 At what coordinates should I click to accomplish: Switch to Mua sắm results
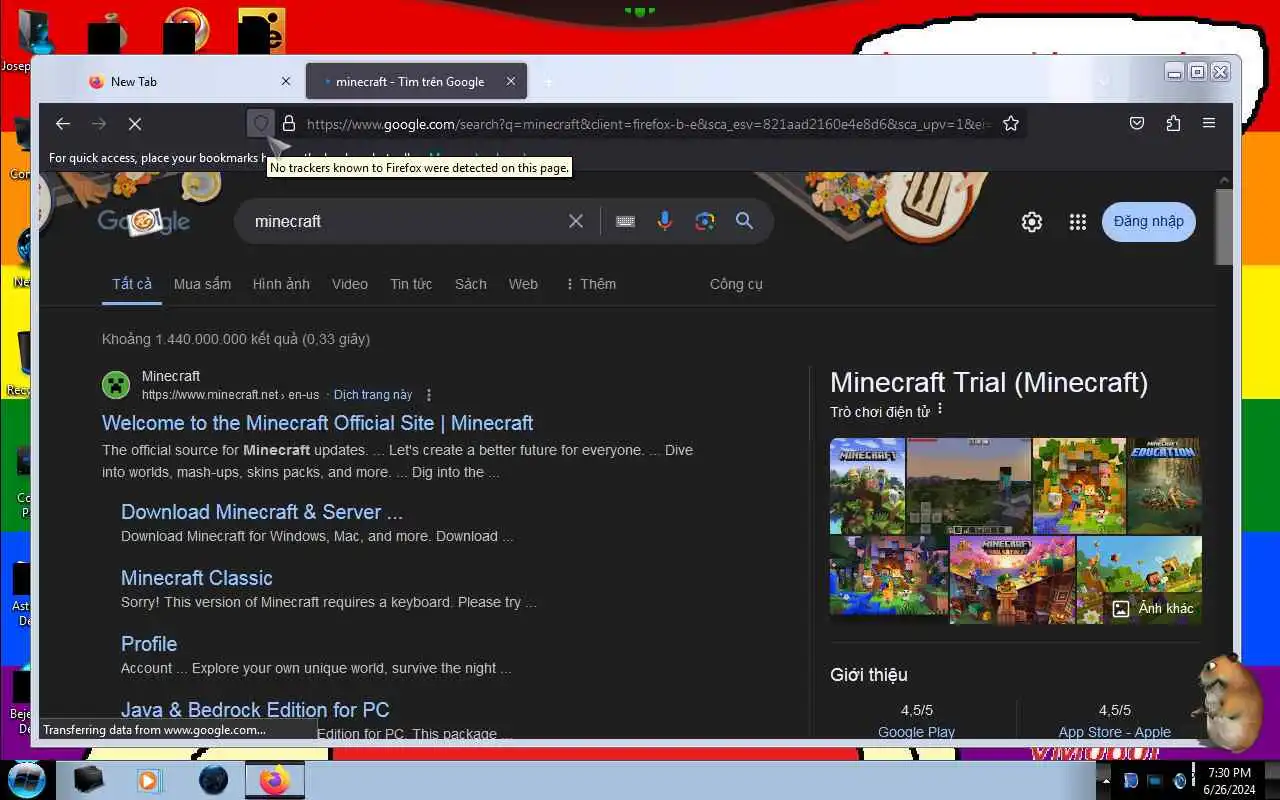pyautogui.click(x=202, y=284)
